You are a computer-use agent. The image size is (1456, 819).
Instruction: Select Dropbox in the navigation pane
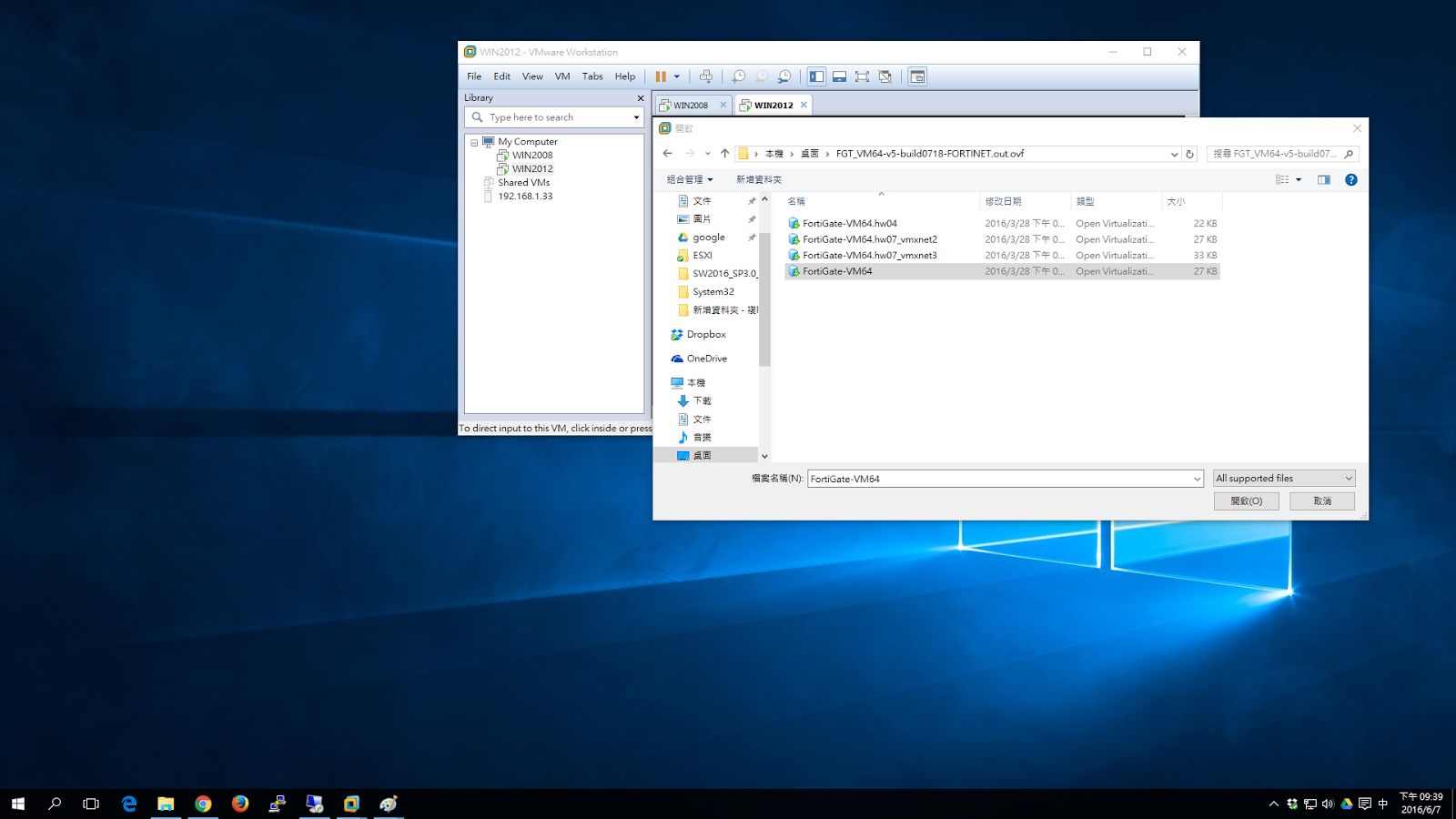[x=706, y=335]
